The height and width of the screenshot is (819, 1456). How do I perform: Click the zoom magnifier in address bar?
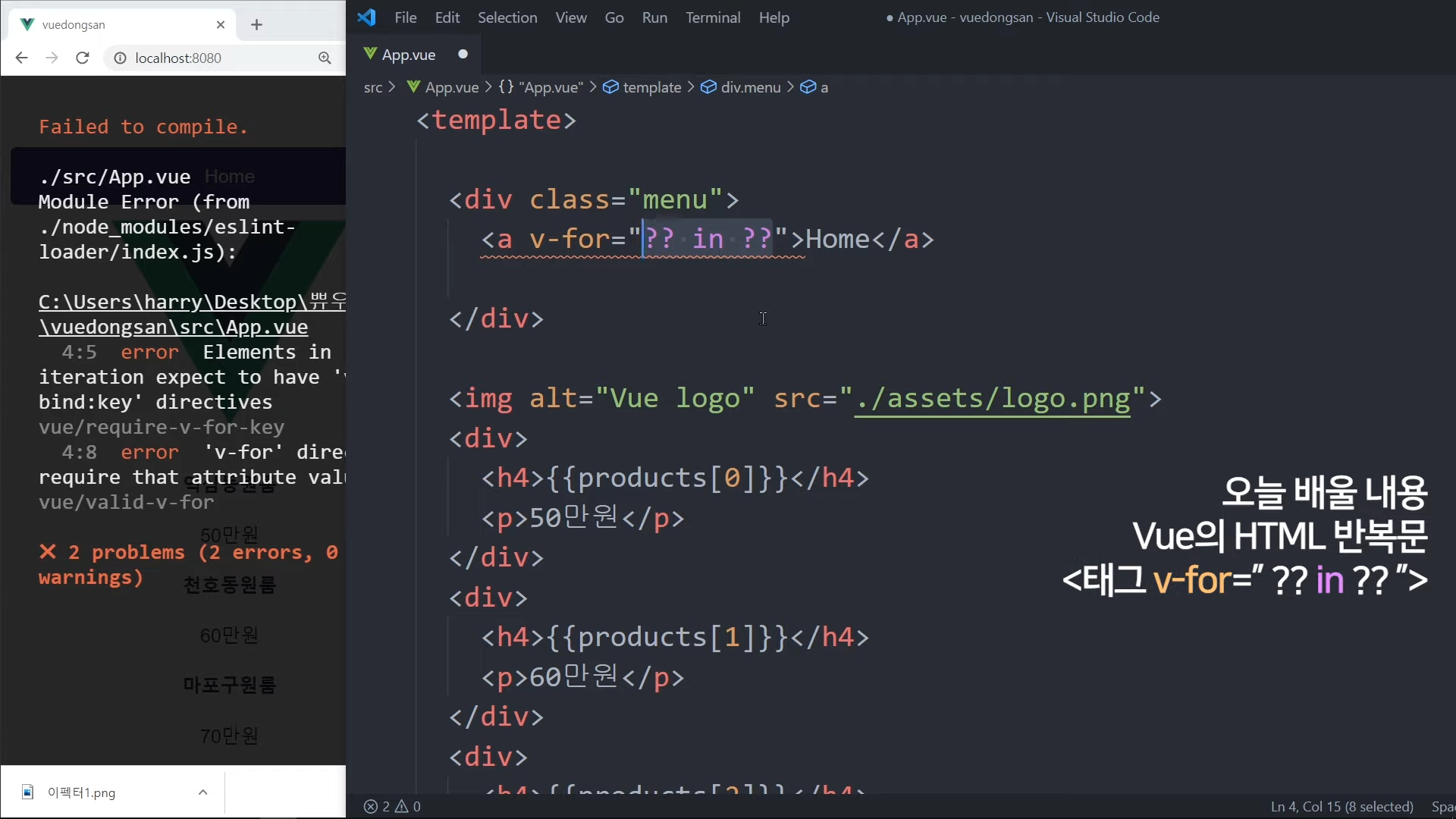pos(325,58)
